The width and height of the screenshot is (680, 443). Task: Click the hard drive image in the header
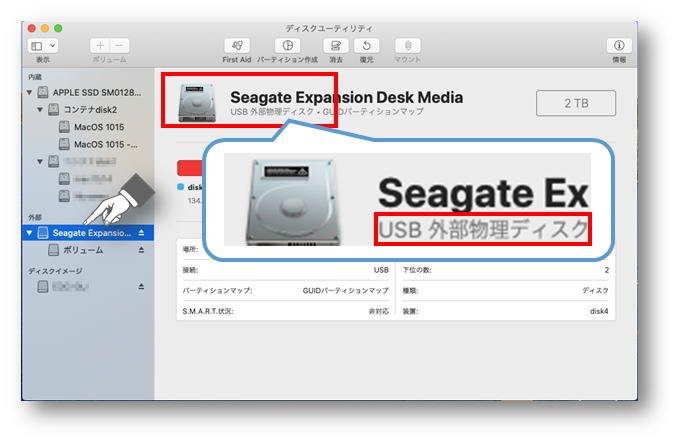[x=197, y=103]
